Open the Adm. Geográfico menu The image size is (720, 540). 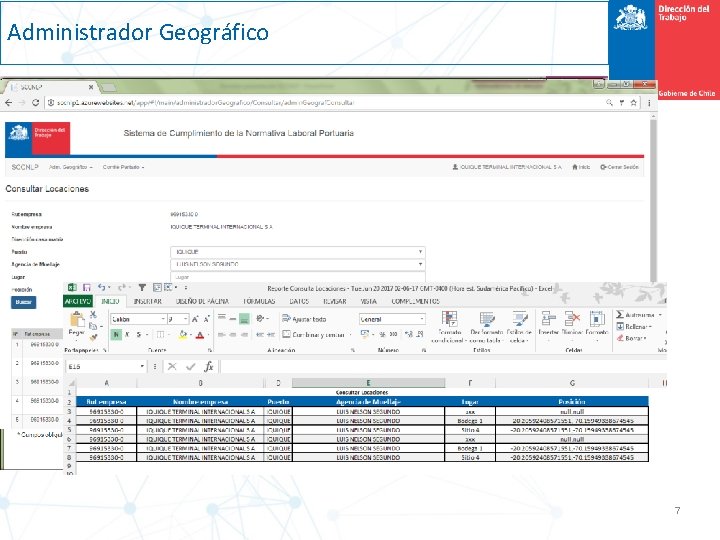pos(71,167)
